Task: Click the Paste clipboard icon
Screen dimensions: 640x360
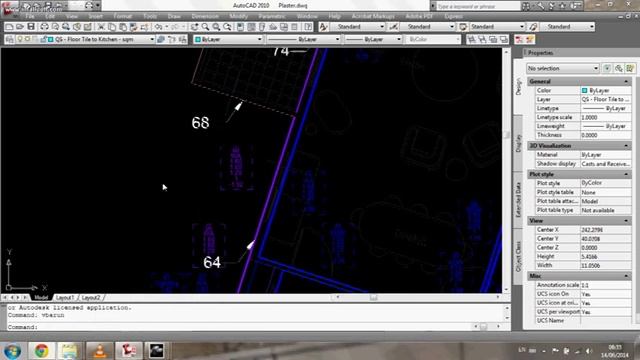Action: [x=122, y=27]
